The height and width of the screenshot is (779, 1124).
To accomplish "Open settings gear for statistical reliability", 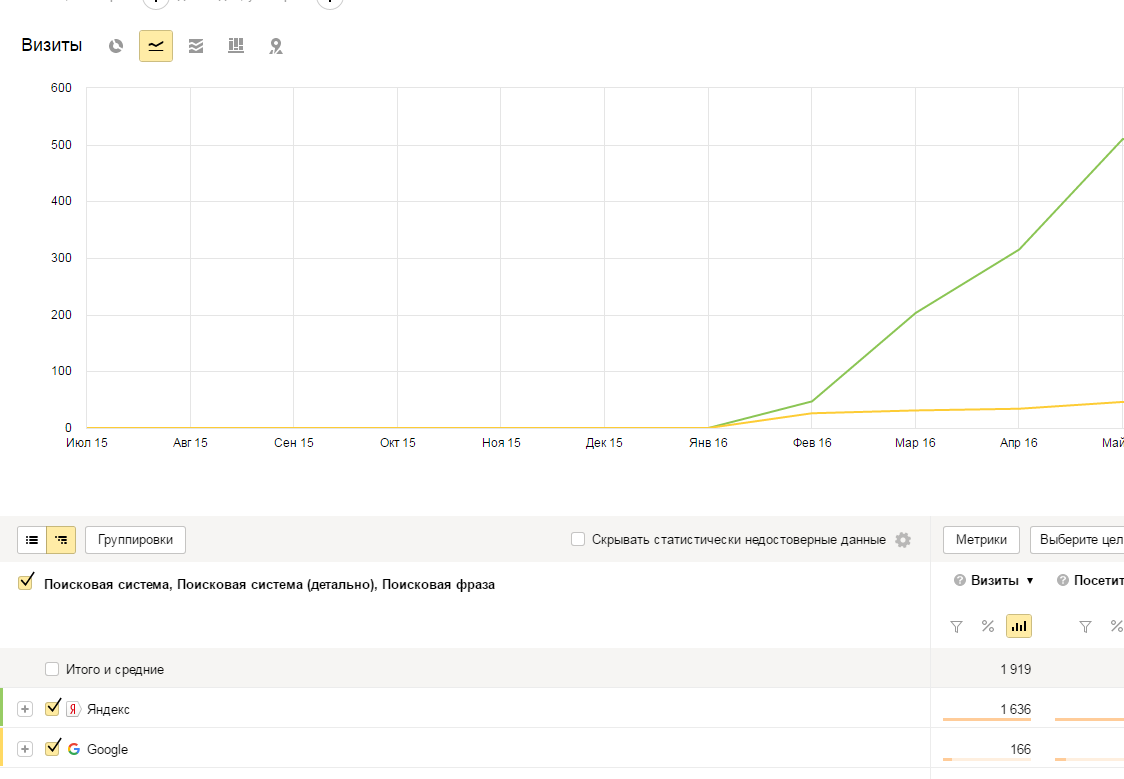I will [x=903, y=540].
